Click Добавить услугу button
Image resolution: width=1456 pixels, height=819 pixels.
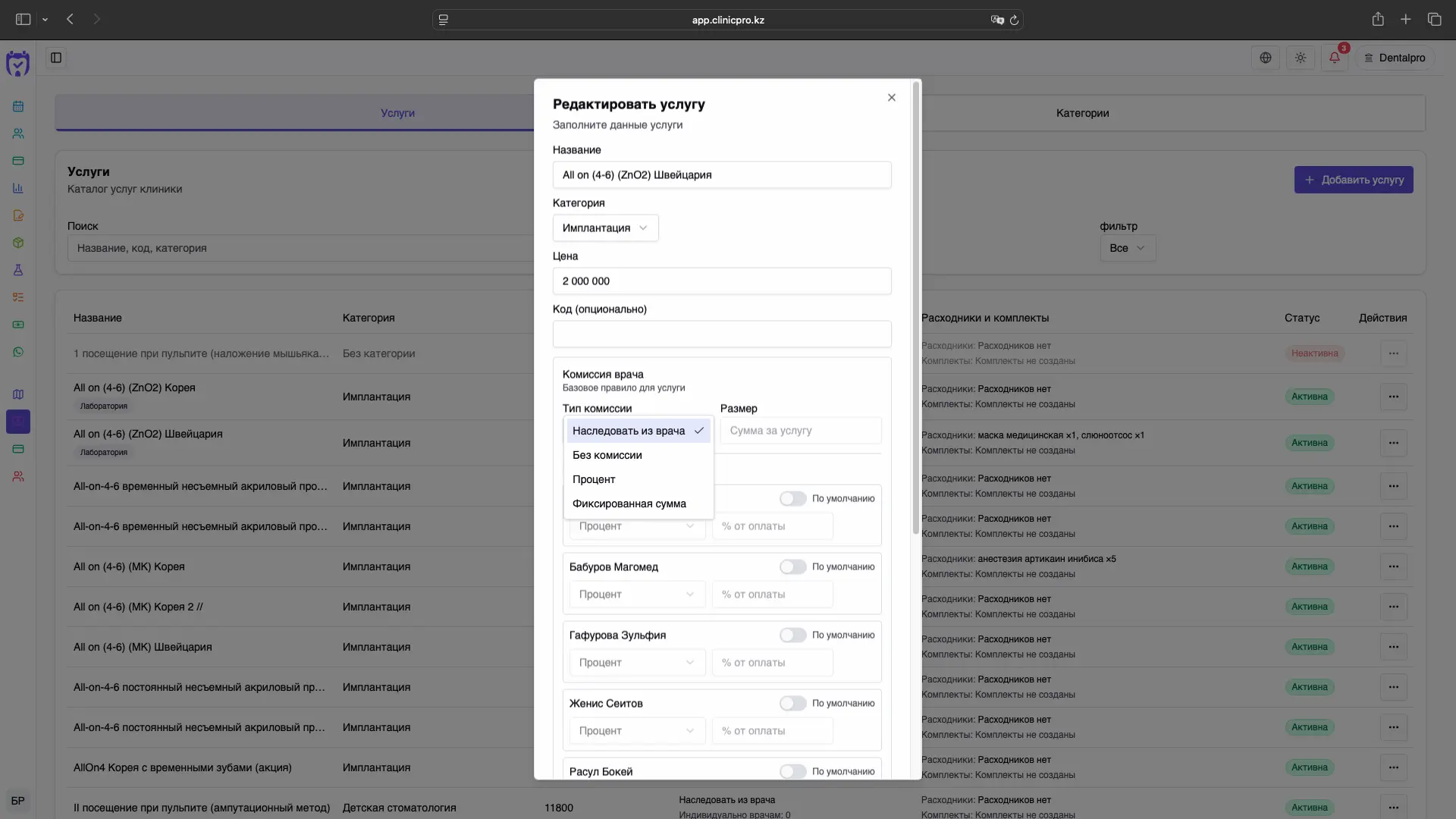click(x=1354, y=180)
